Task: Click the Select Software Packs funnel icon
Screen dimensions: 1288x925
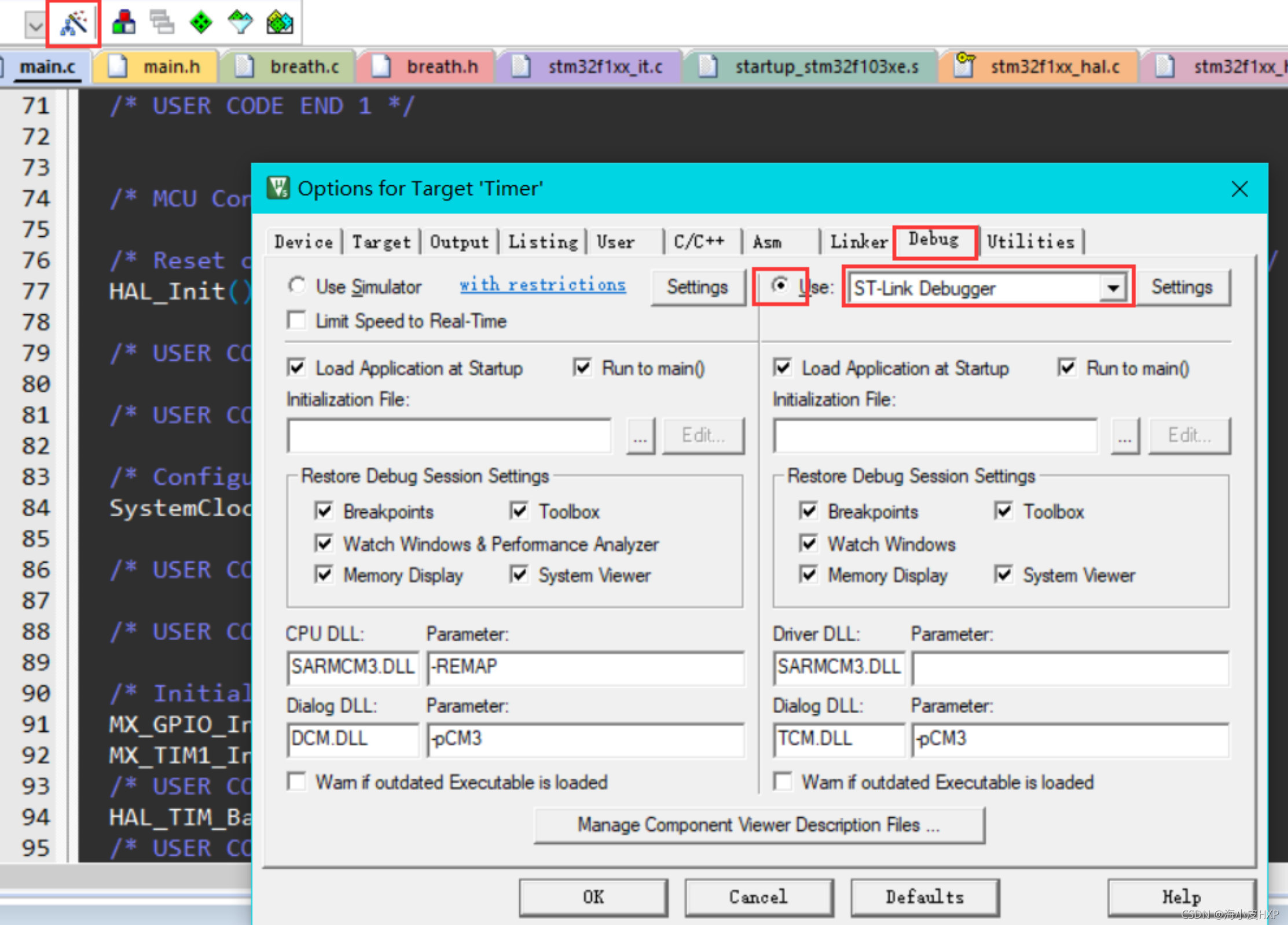Action: [240, 23]
